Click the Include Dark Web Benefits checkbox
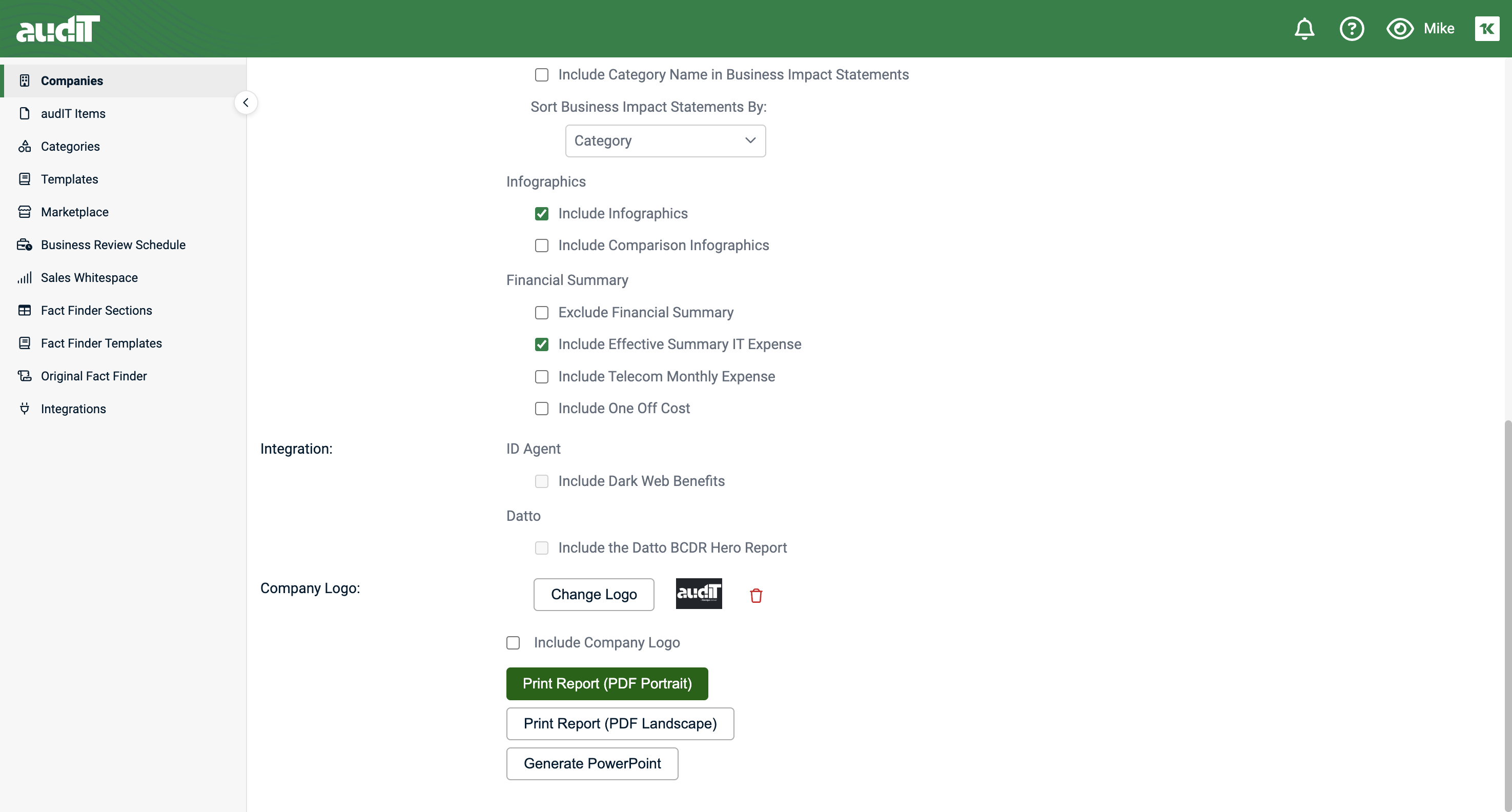The image size is (1512, 812). click(542, 481)
